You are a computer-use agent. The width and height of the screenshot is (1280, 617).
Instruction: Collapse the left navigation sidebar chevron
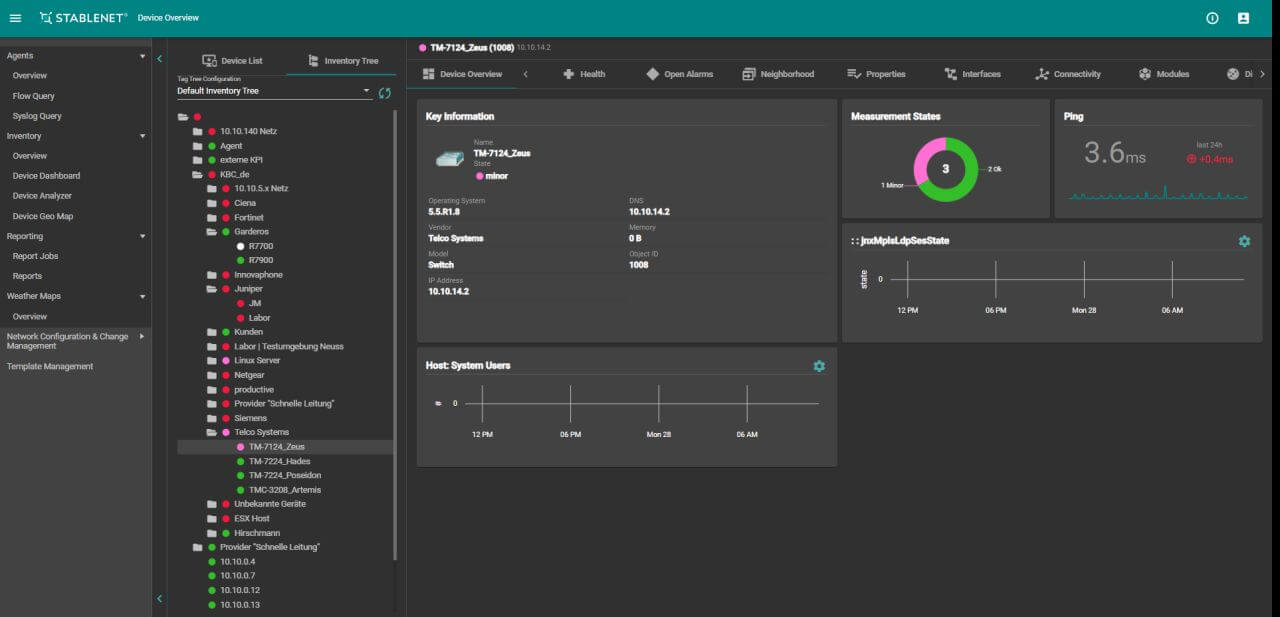pyautogui.click(x=159, y=59)
